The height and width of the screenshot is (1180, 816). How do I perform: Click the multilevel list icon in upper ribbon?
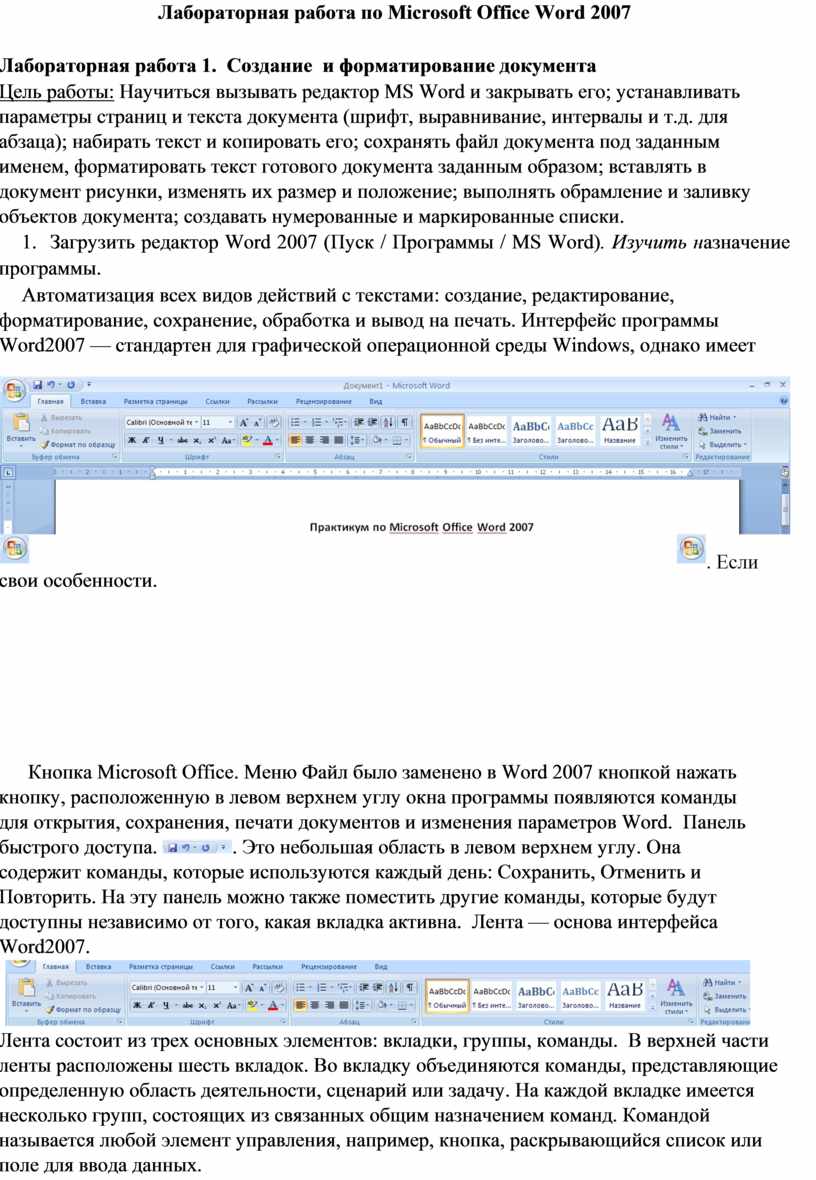pos(339,422)
